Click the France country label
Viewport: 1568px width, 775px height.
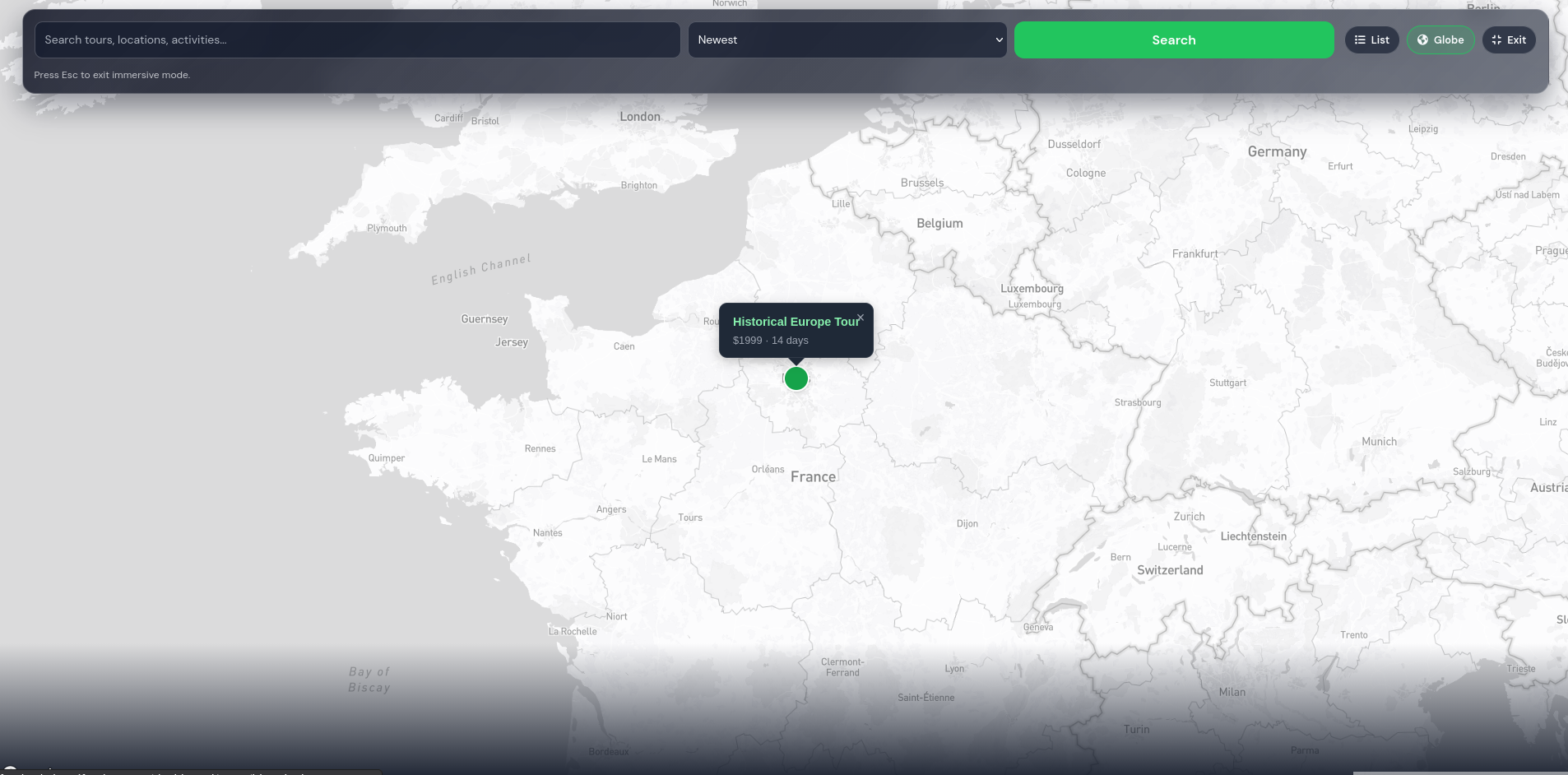[x=813, y=477]
